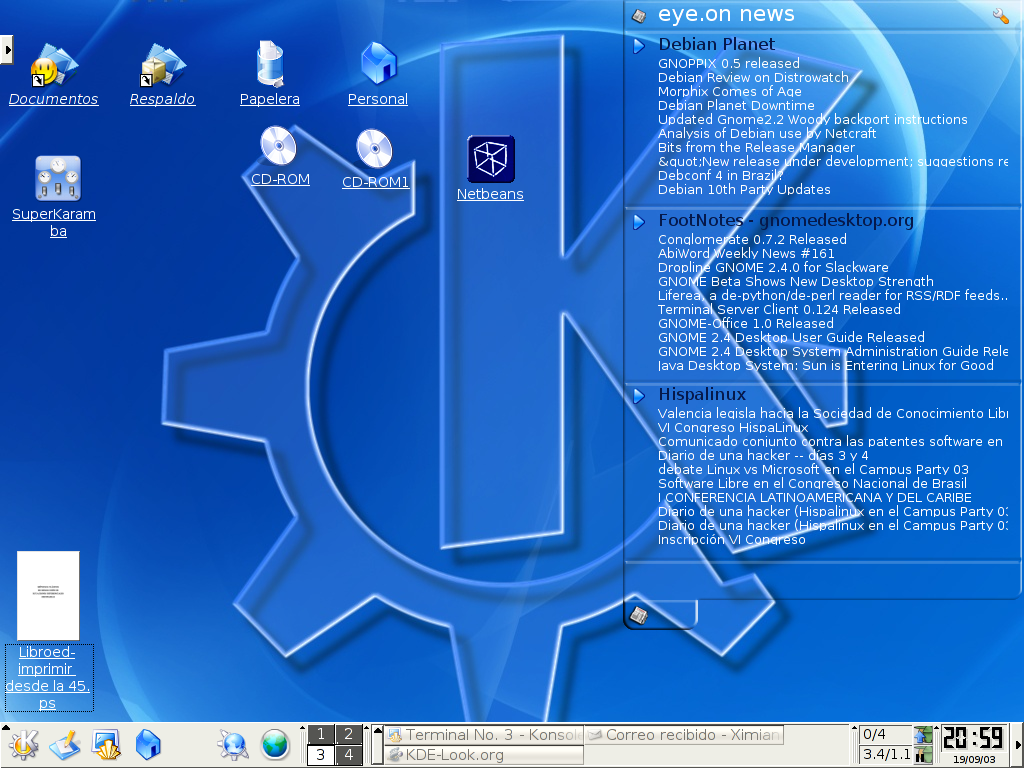Image resolution: width=1024 pixels, height=768 pixels.
Task: Launch the Konqueror gear-globe panel icon
Action: pyautogui.click(x=232, y=745)
